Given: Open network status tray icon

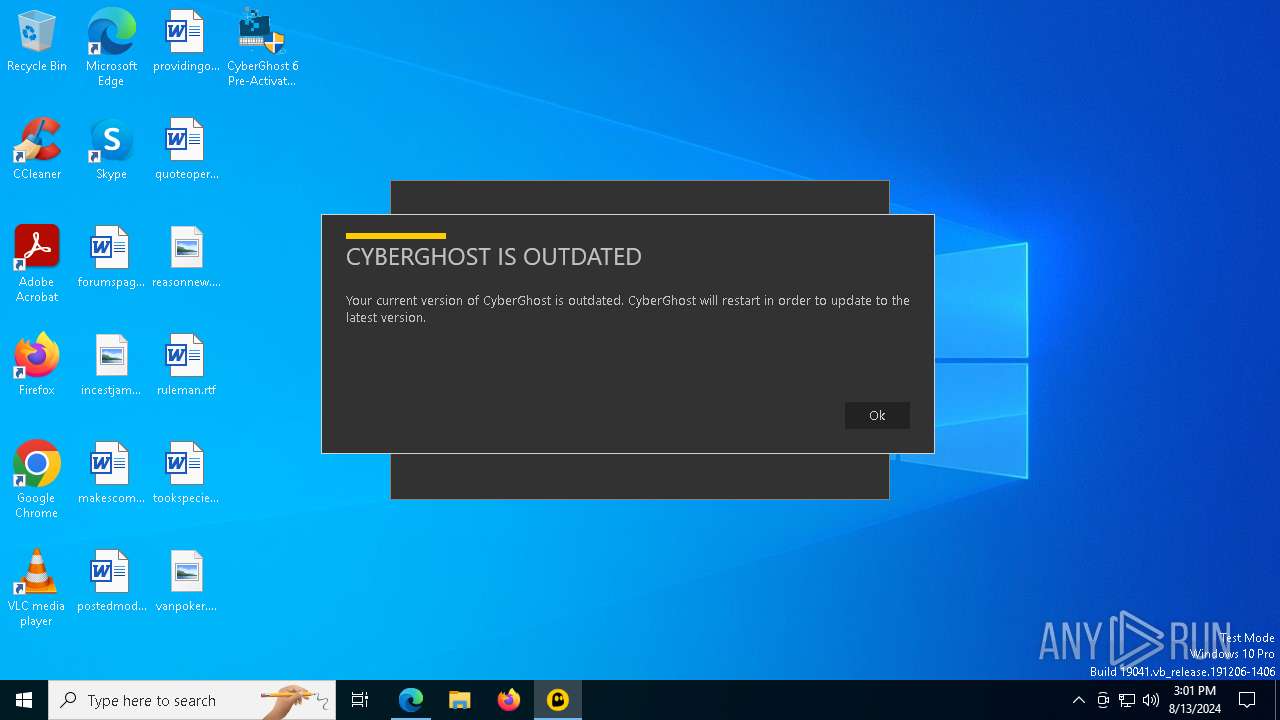Looking at the screenshot, I should click(x=1127, y=700).
